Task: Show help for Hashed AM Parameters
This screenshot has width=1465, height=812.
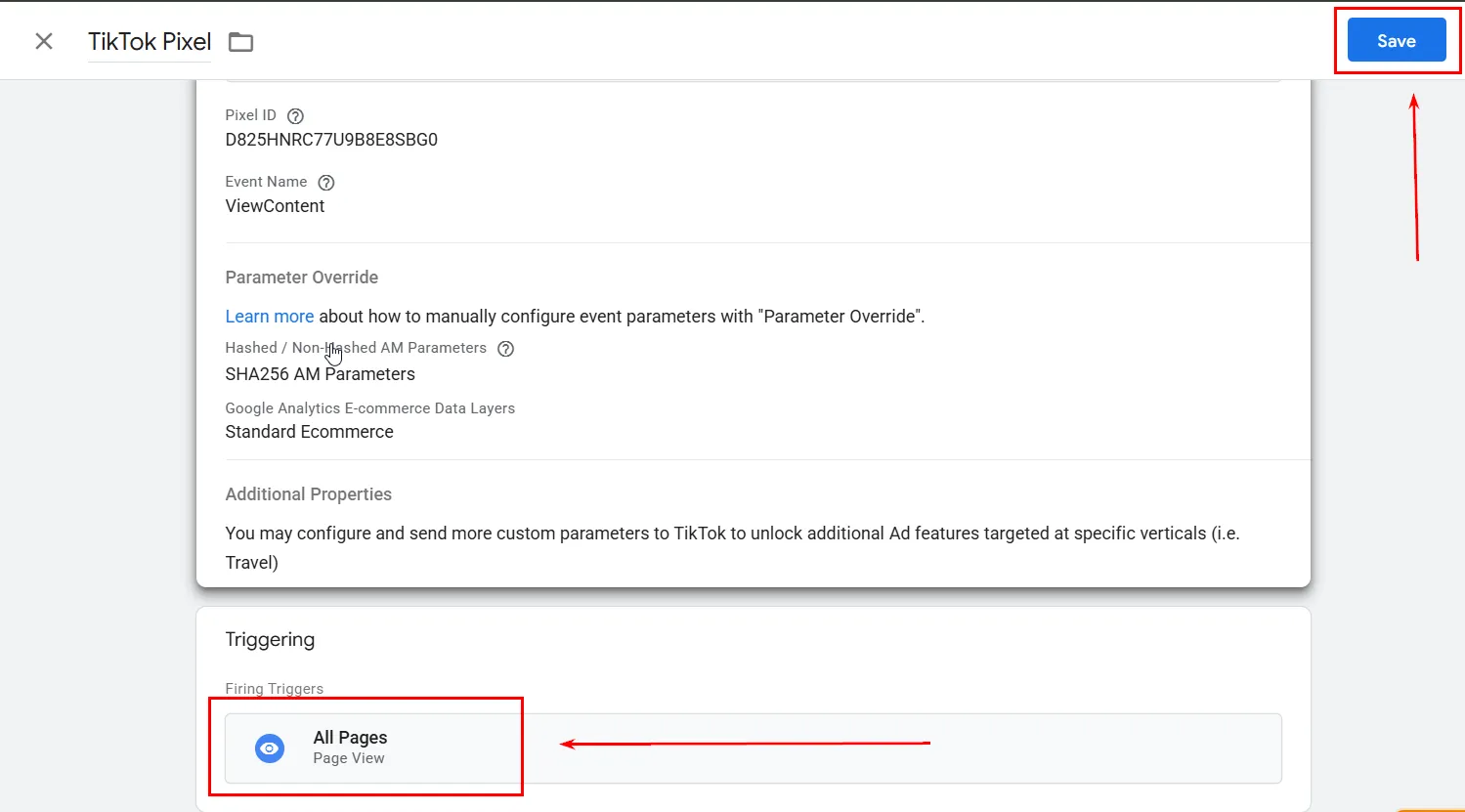Action: [505, 349]
